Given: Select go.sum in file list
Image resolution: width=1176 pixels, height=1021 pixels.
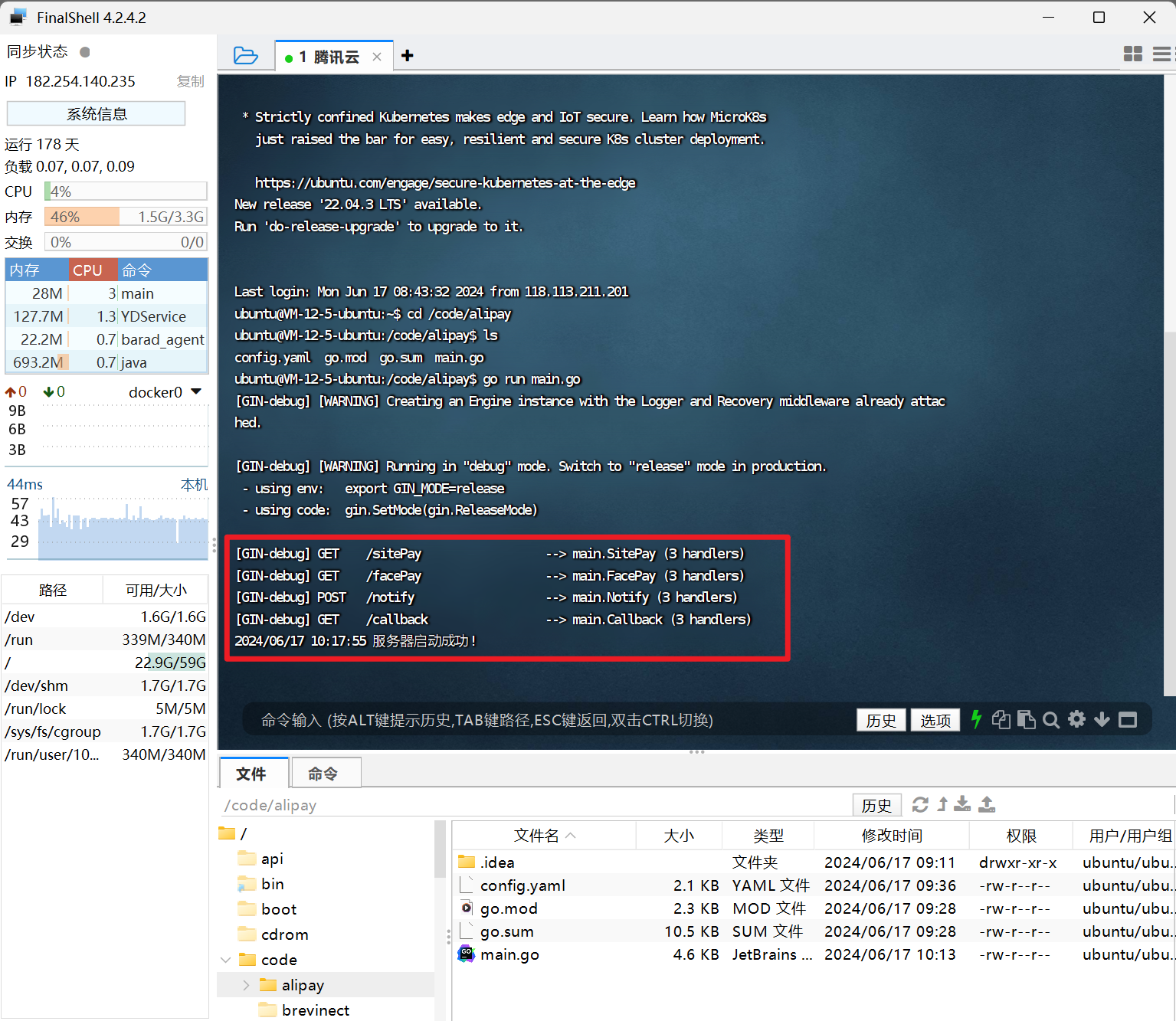Looking at the screenshot, I should (x=507, y=931).
